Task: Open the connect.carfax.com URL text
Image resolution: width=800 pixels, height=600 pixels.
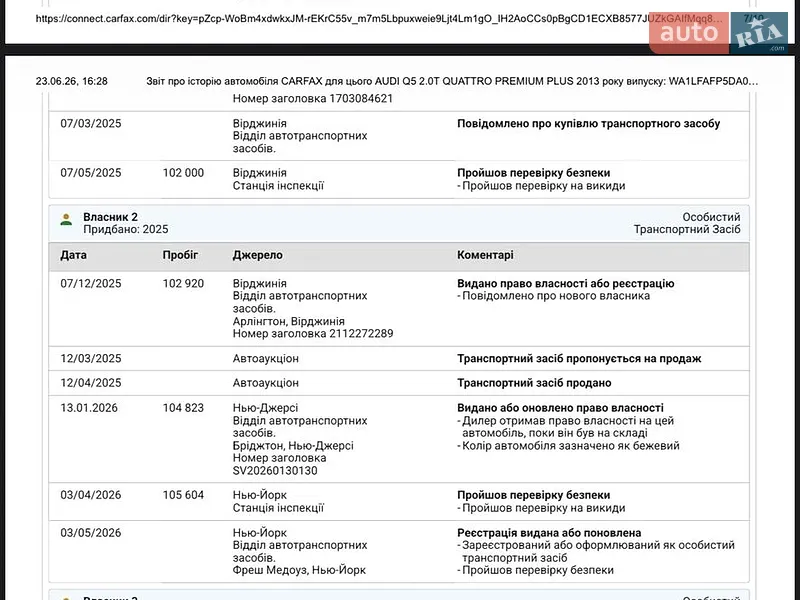Action: pyautogui.click(x=379, y=19)
